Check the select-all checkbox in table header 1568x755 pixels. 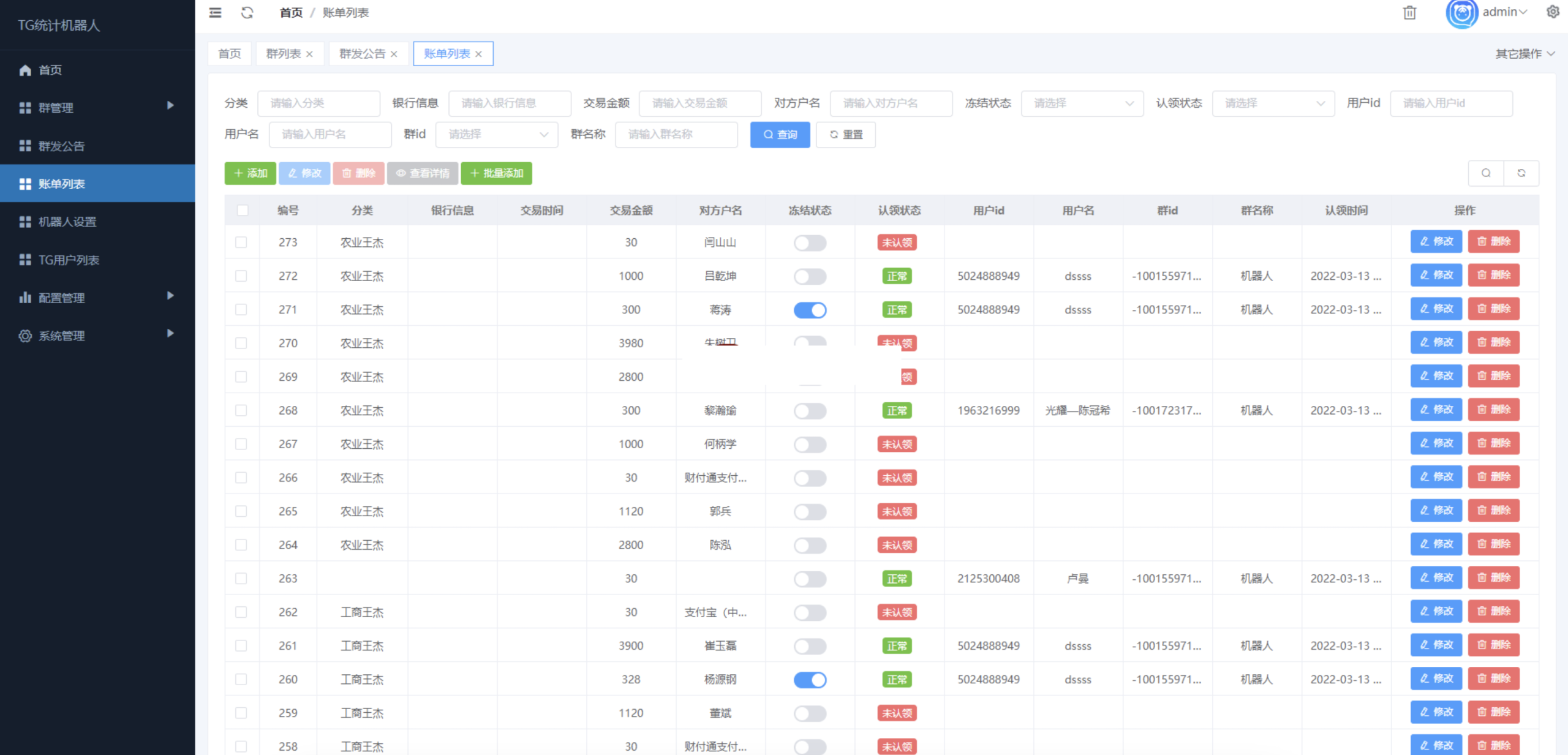(243, 210)
